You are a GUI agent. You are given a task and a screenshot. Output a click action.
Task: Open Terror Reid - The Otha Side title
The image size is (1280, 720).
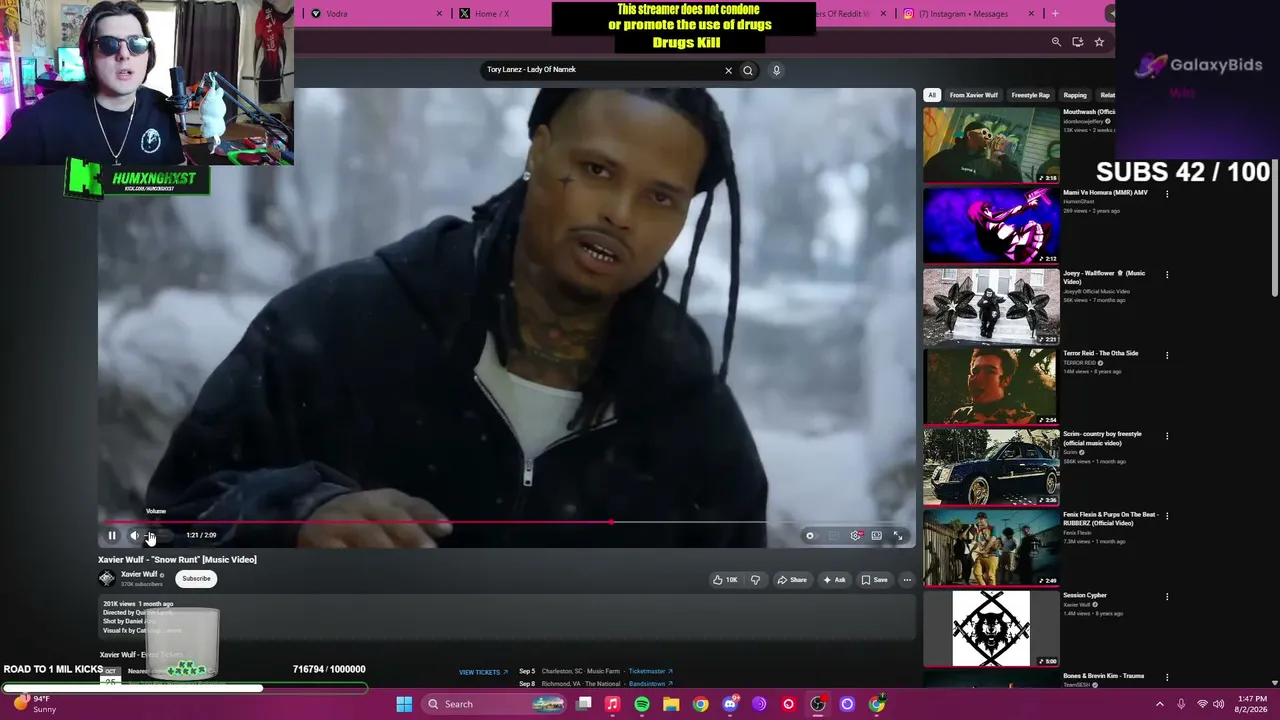pos(1100,353)
